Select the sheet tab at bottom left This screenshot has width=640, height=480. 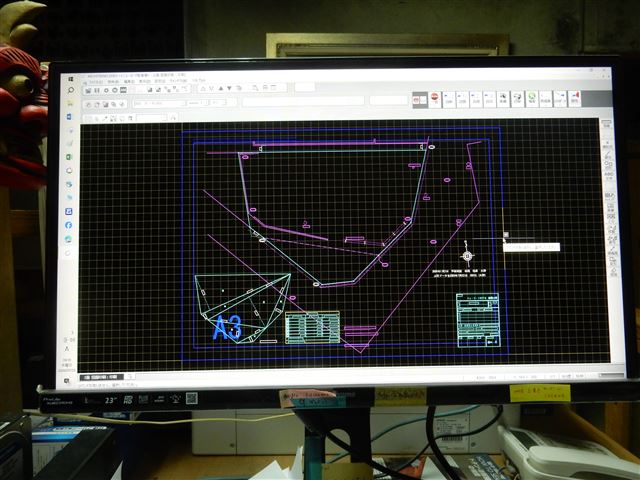tap(101, 377)
